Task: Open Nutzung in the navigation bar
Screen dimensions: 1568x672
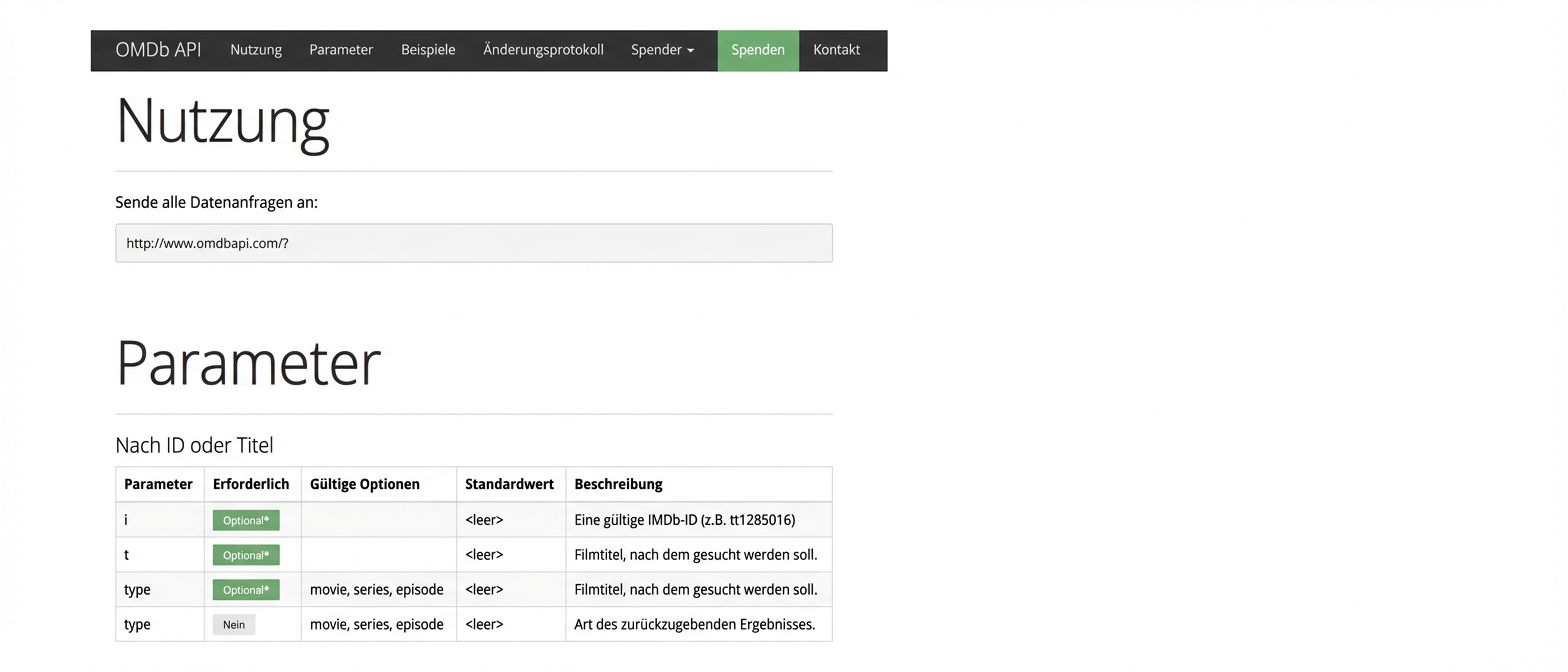Action: [256, 50]
